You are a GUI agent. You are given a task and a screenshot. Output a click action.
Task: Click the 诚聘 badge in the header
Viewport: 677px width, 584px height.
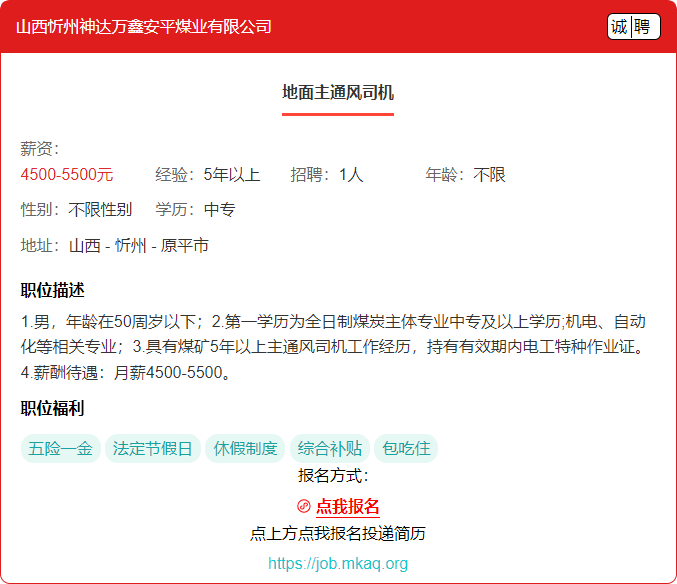pos(633,27)
